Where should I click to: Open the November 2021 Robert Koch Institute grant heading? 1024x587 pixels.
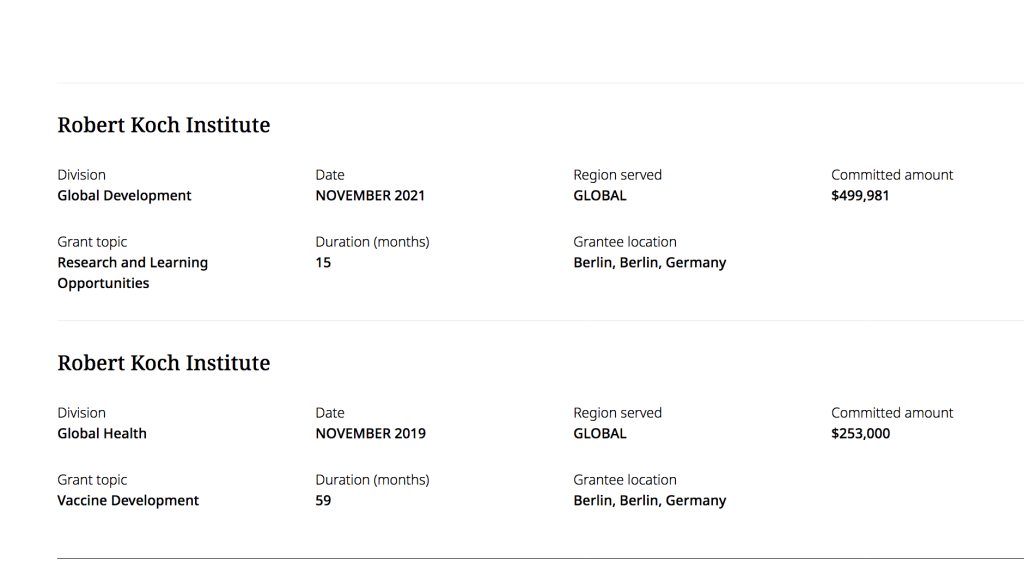coord(163,125)
